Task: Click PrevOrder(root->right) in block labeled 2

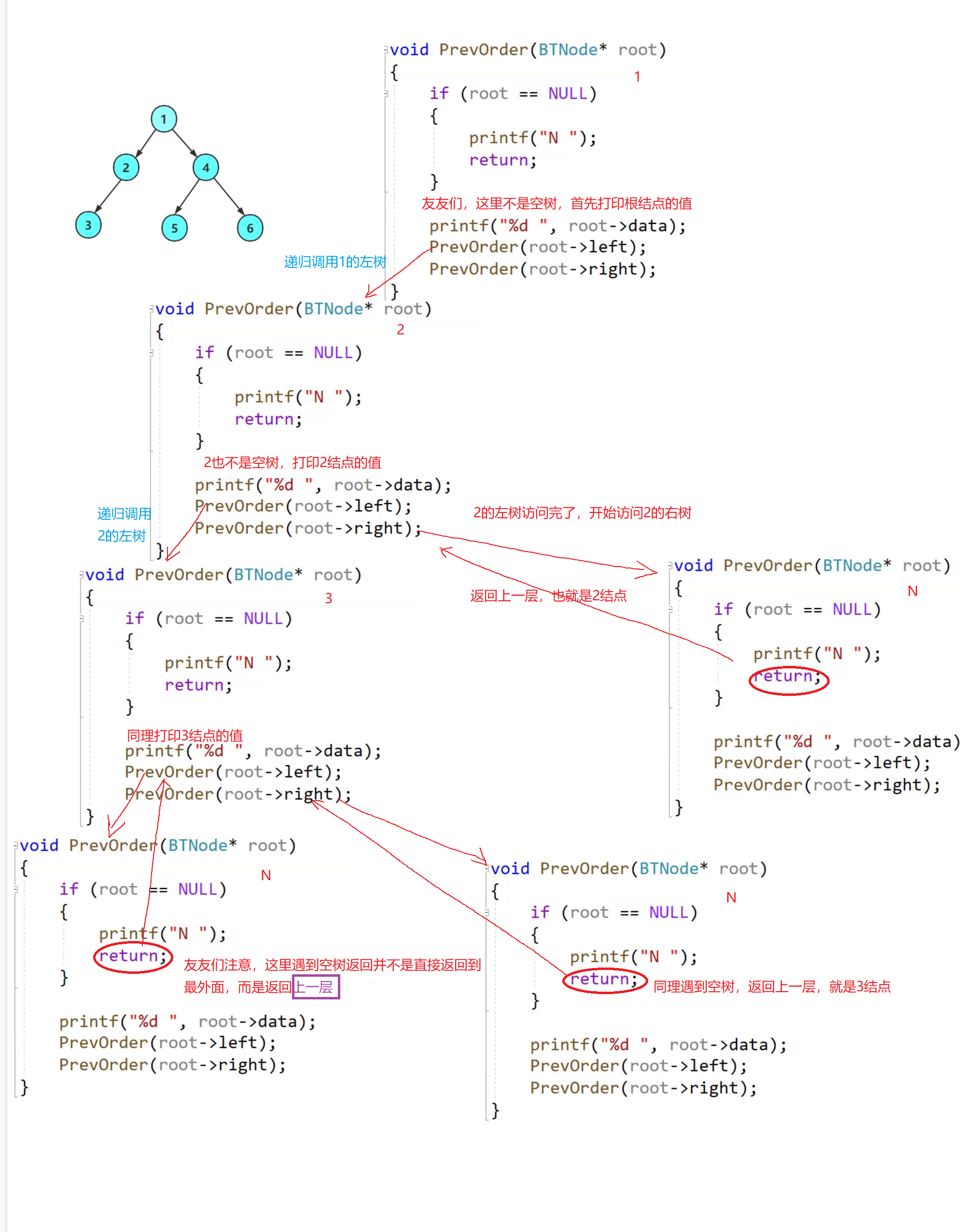Action: (308, 528)
